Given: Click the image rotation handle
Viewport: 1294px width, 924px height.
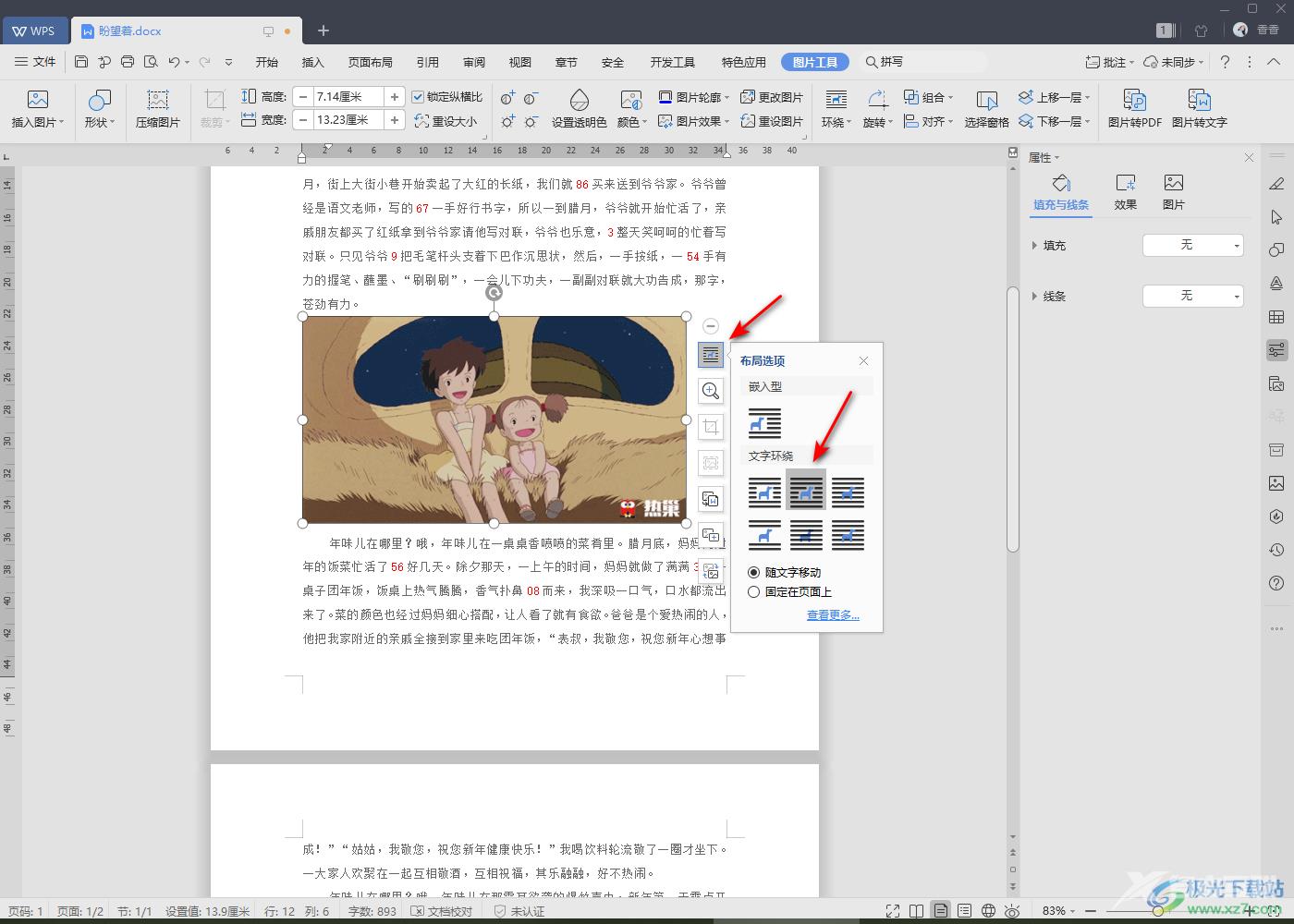Looking at the screenshot, I should click(x=494, y=293).
